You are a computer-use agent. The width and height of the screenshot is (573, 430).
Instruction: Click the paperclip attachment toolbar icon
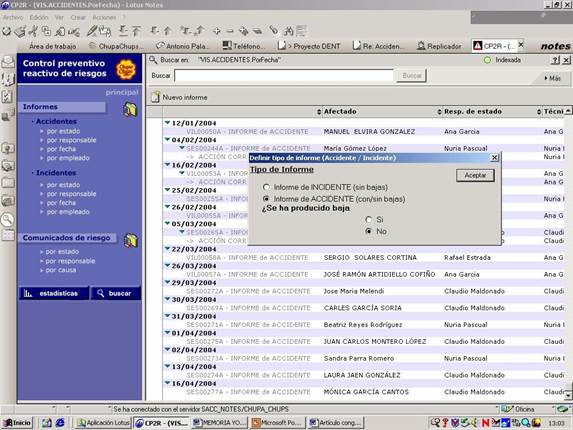pyautogui.click(x=273, y=31)
